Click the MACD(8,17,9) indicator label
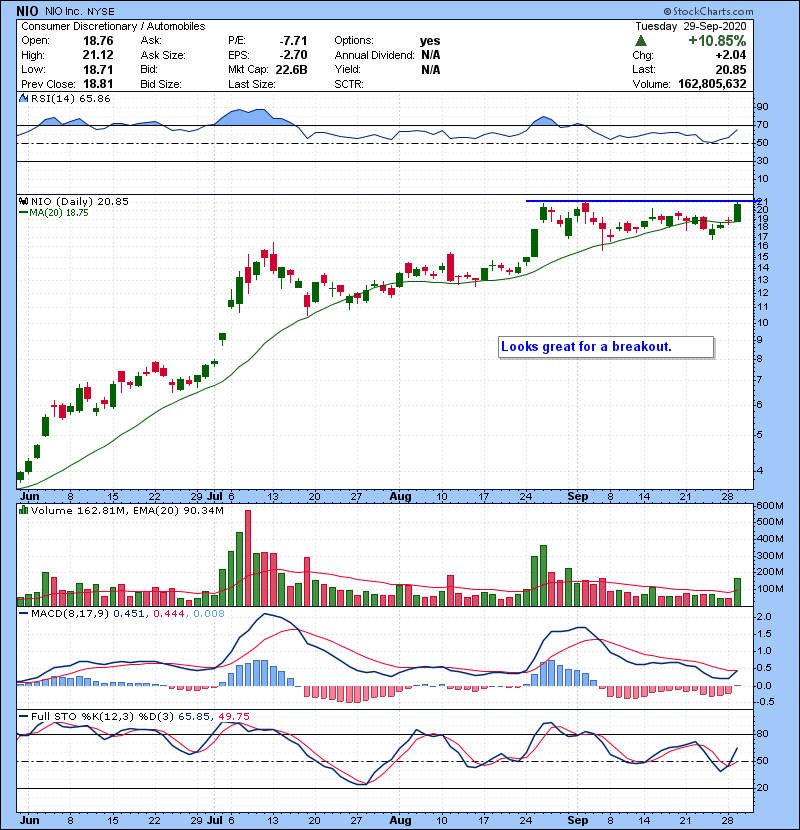 pos(70,614)
